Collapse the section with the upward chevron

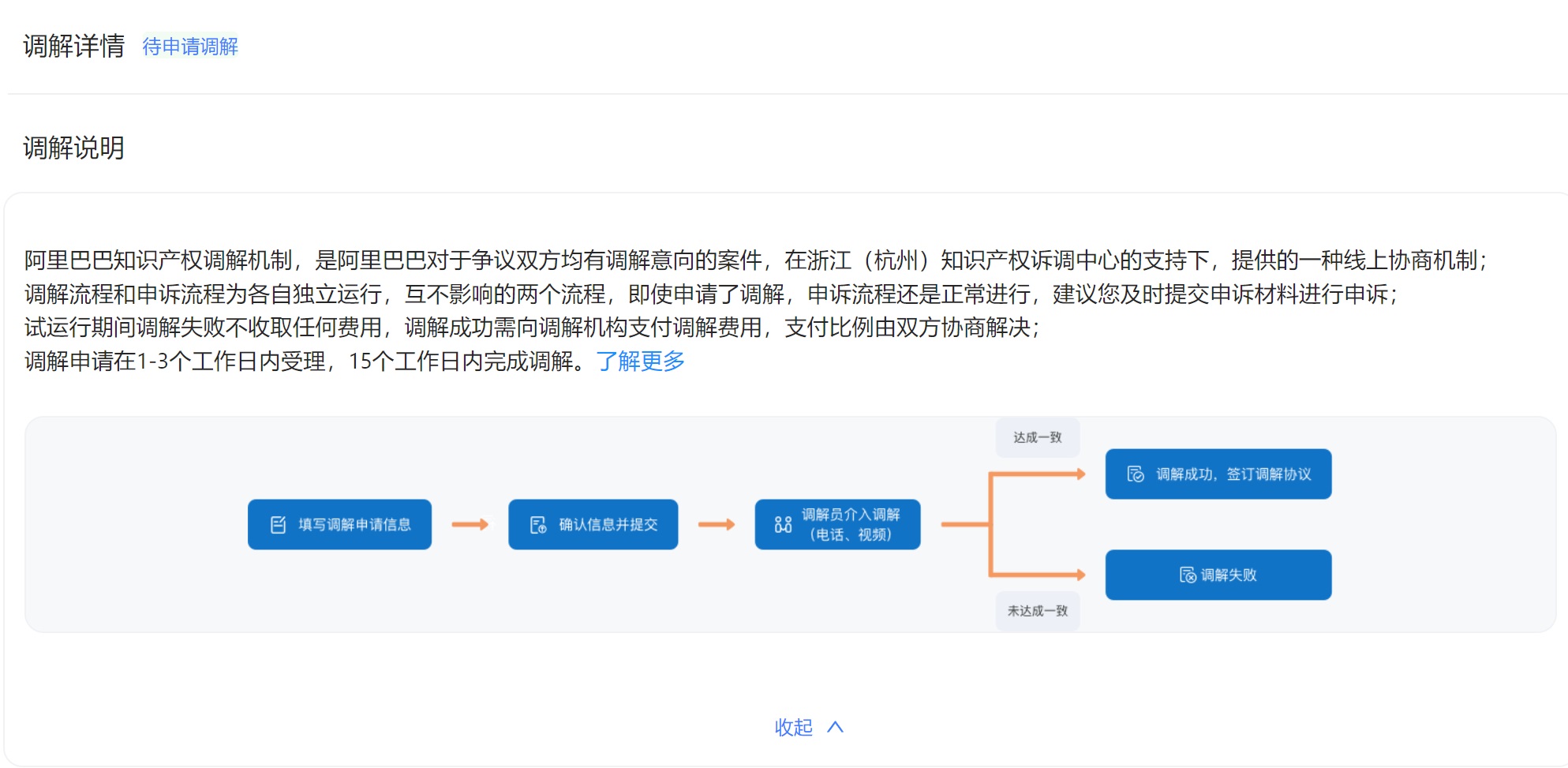tap(836, 727)
